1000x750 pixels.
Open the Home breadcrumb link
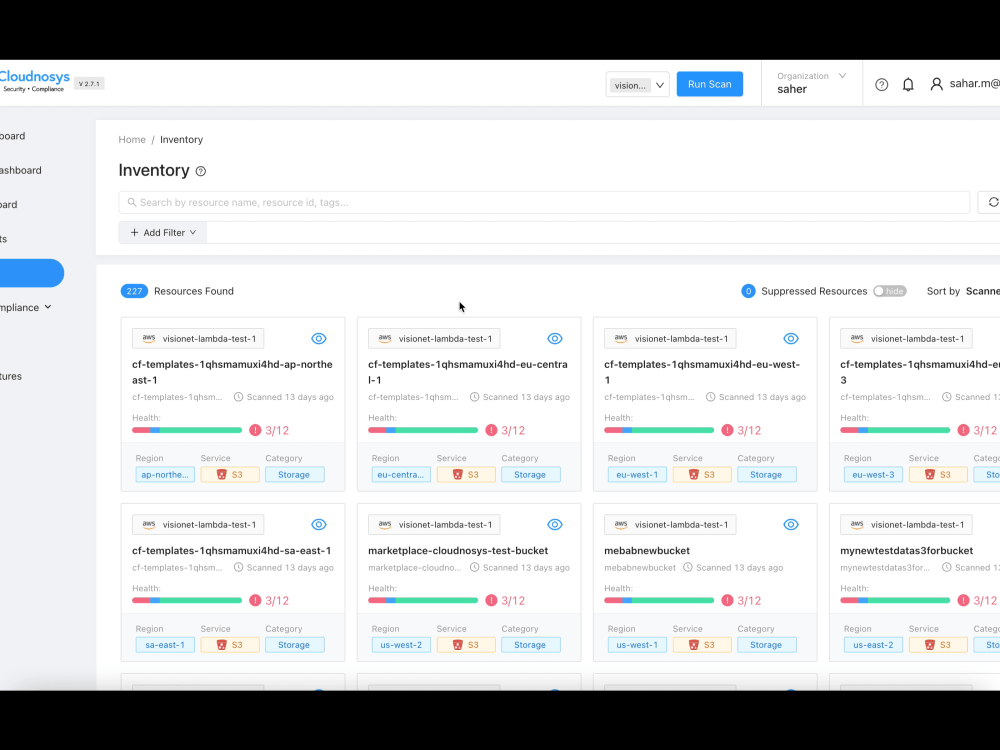132,139
